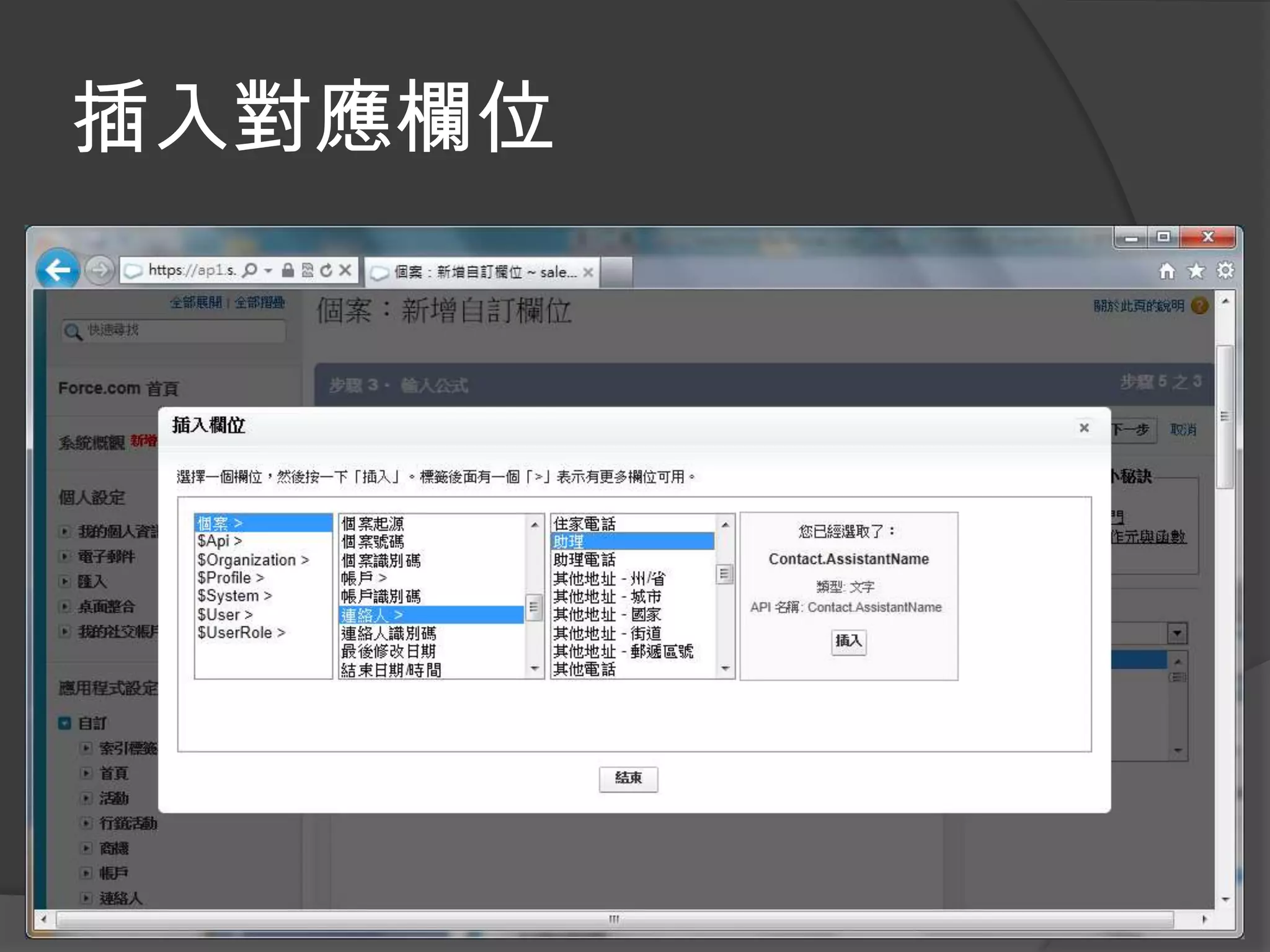The height and width of the screenshot is (952, 1270).
Task: Click the third list scroll-down arrow
Action: [725, 669]
